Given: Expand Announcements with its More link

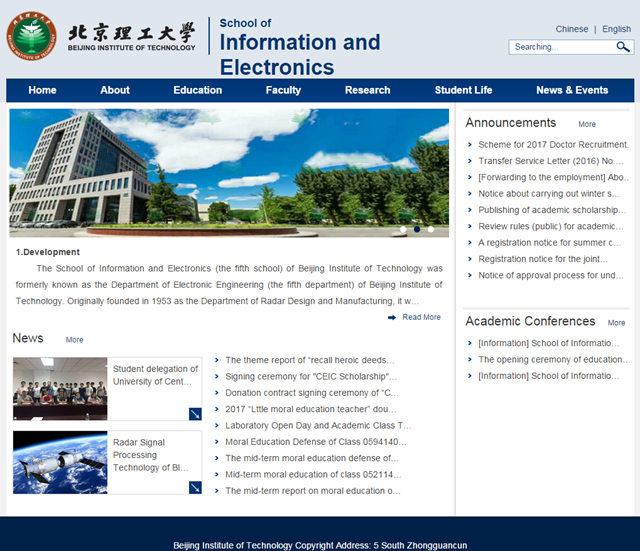Looking at the screenshot, I should pos(587,125).
